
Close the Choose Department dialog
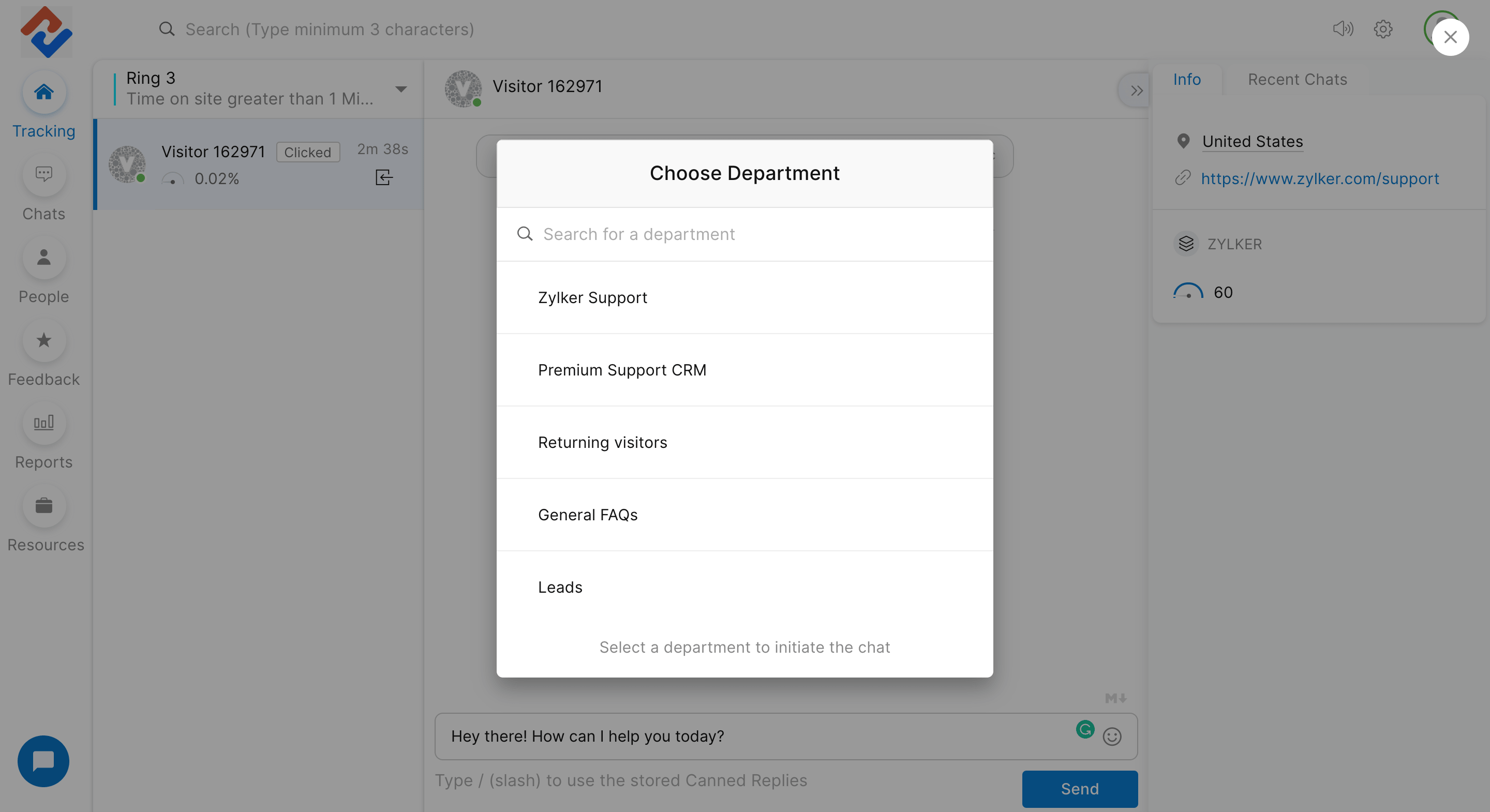tap(1450, 38)
